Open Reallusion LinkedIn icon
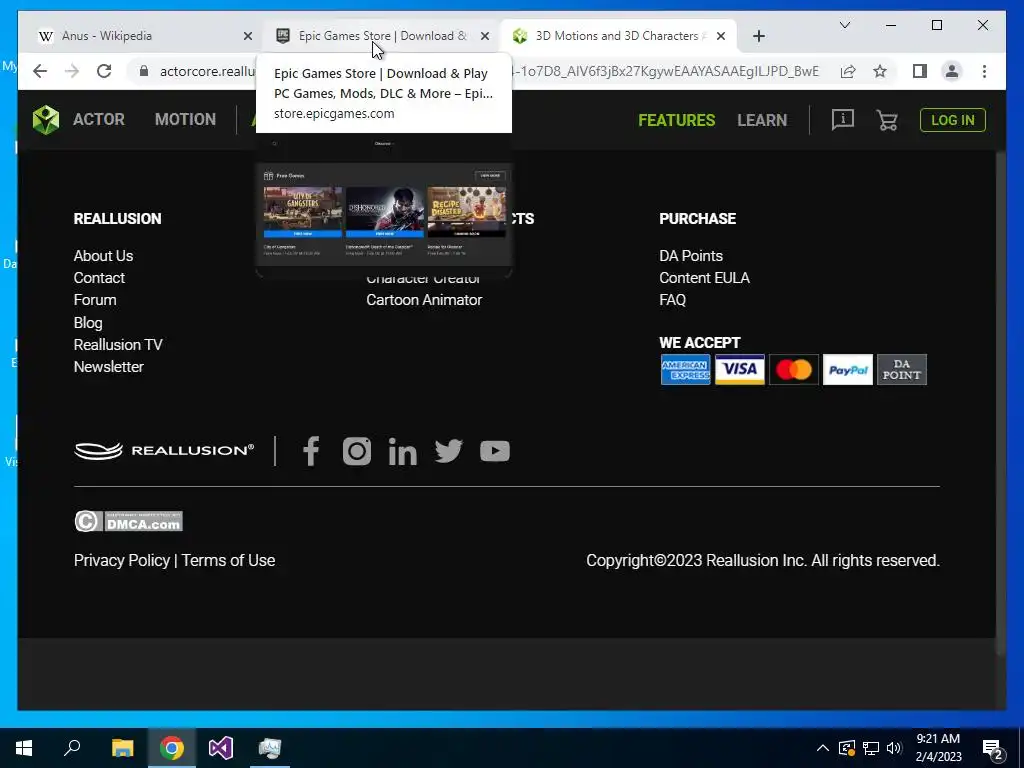The width and height of the screenshot is (1024, 768). pos(402,451)
